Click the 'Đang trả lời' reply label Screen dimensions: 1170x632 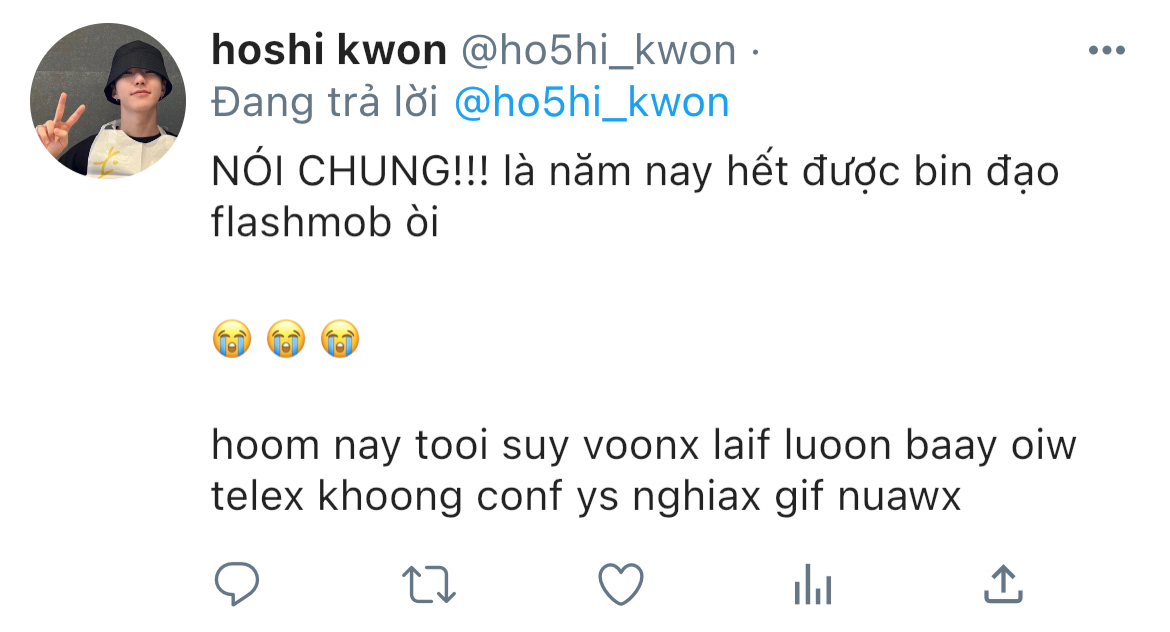[x=325, y=102]
